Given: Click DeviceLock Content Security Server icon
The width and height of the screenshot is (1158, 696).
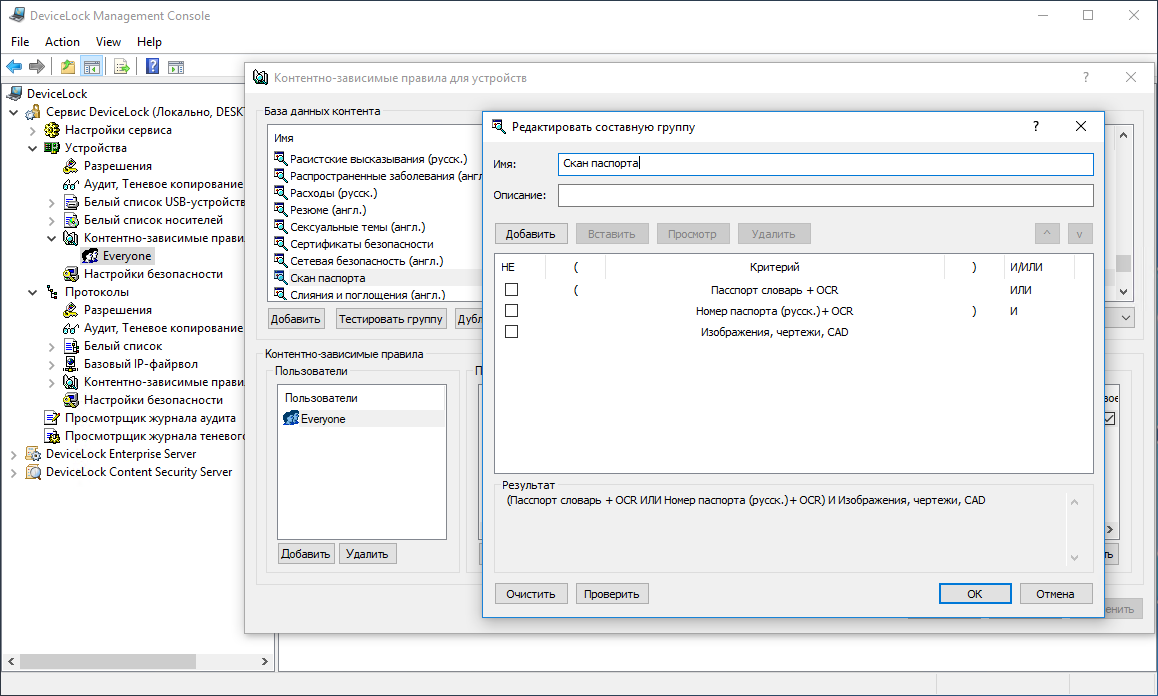Looking at the screenshot, I should click(33, 472).
